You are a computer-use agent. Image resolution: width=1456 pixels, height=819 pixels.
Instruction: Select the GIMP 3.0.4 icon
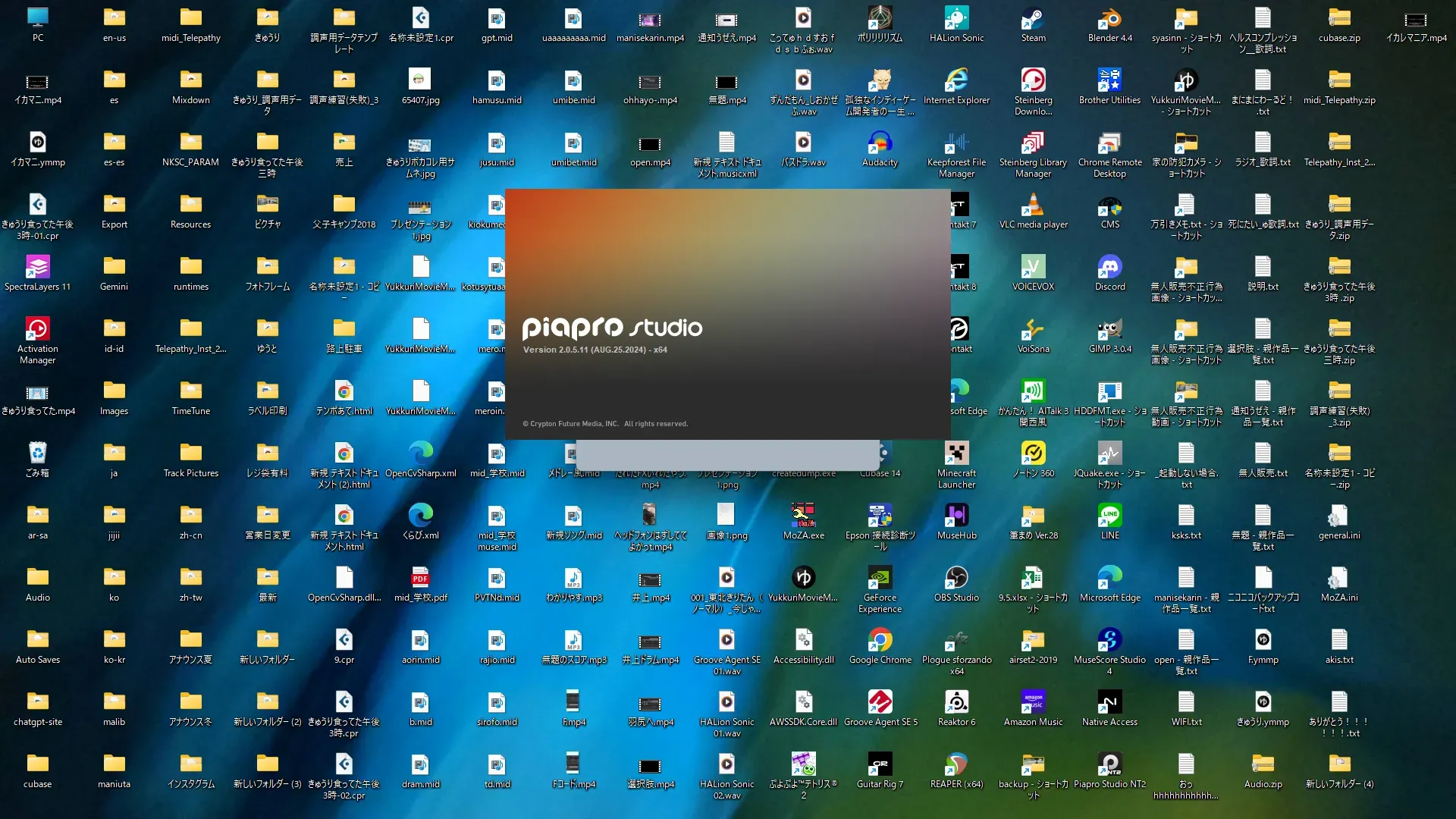[x=1109, y=329]
